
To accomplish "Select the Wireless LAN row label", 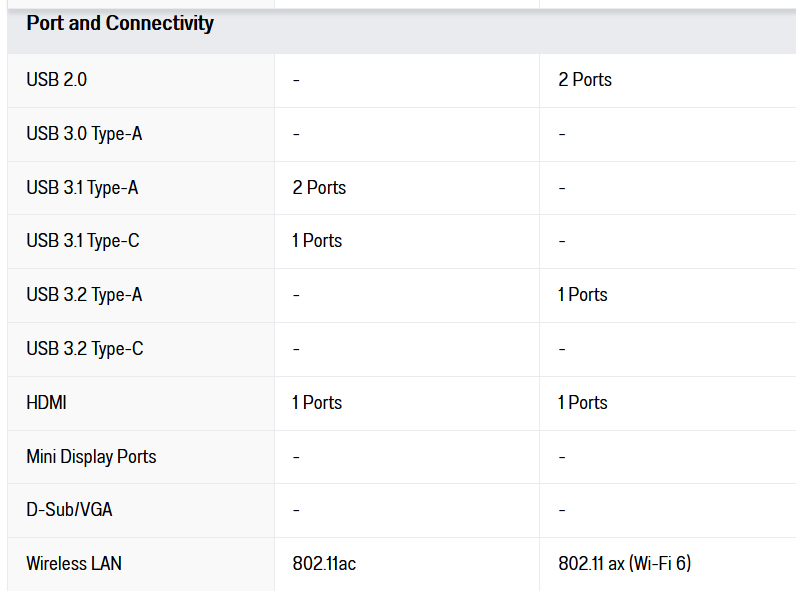I will click(74, 564).
